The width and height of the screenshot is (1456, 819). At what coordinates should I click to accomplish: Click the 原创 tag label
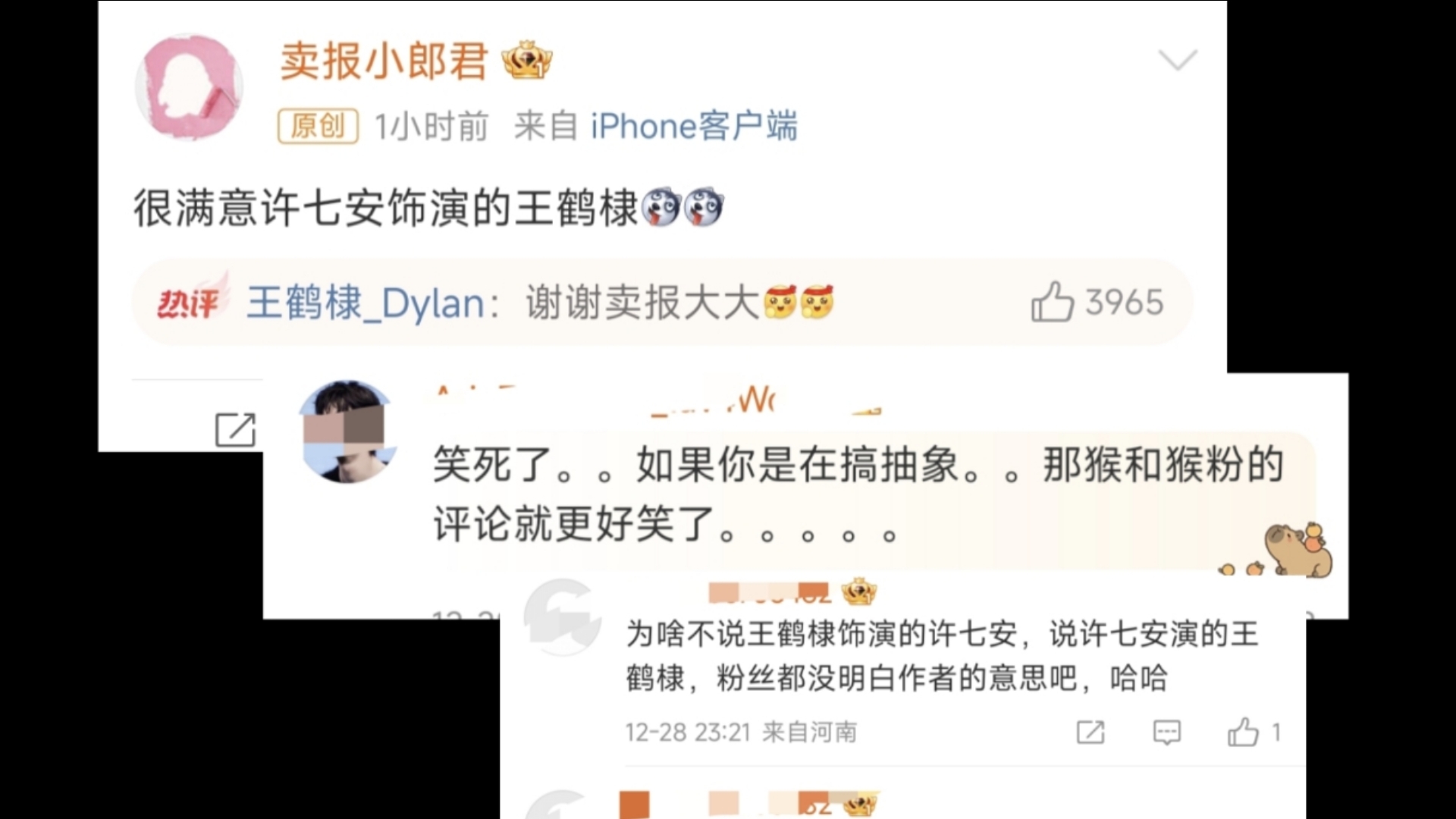coord(318,126)
